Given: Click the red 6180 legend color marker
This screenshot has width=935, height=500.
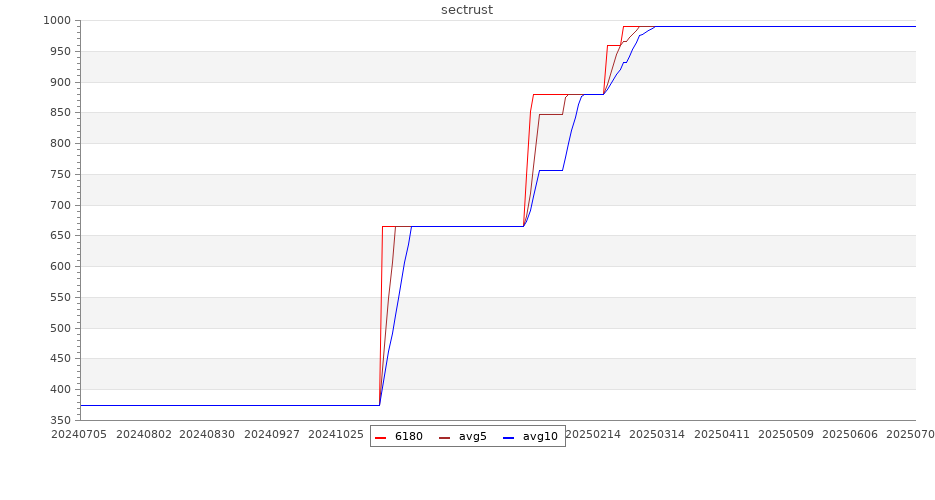Looking at the screenshot, I should [380, 438].
